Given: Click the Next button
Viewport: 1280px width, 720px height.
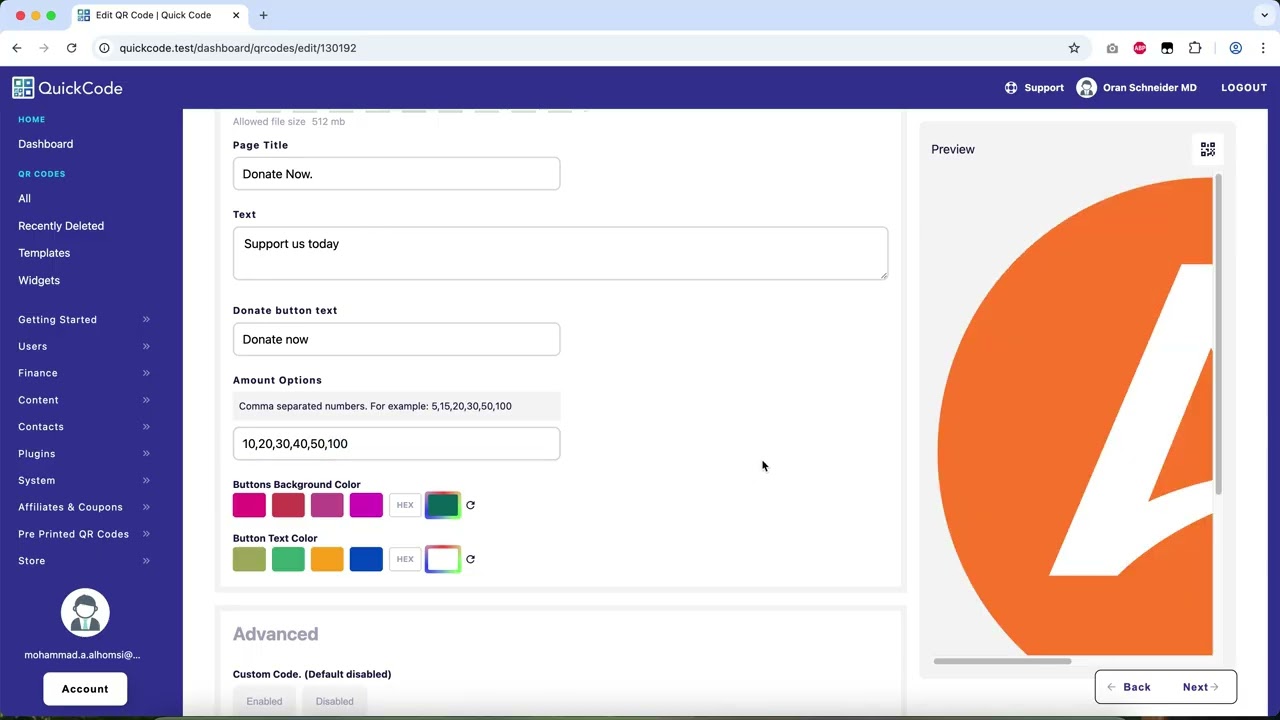Looking at the screenshot, I should (1201, 687).
